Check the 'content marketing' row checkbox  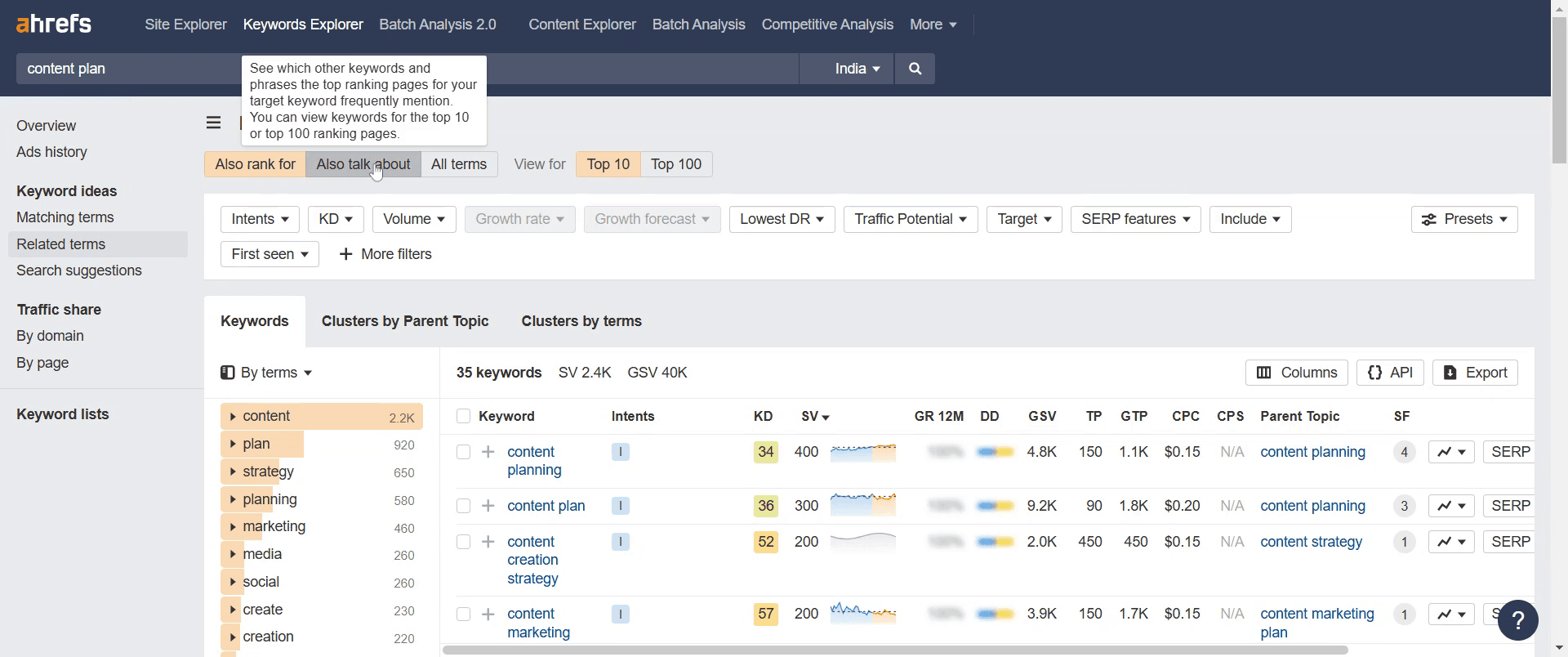pyautogui.click(x=464, y=614)
